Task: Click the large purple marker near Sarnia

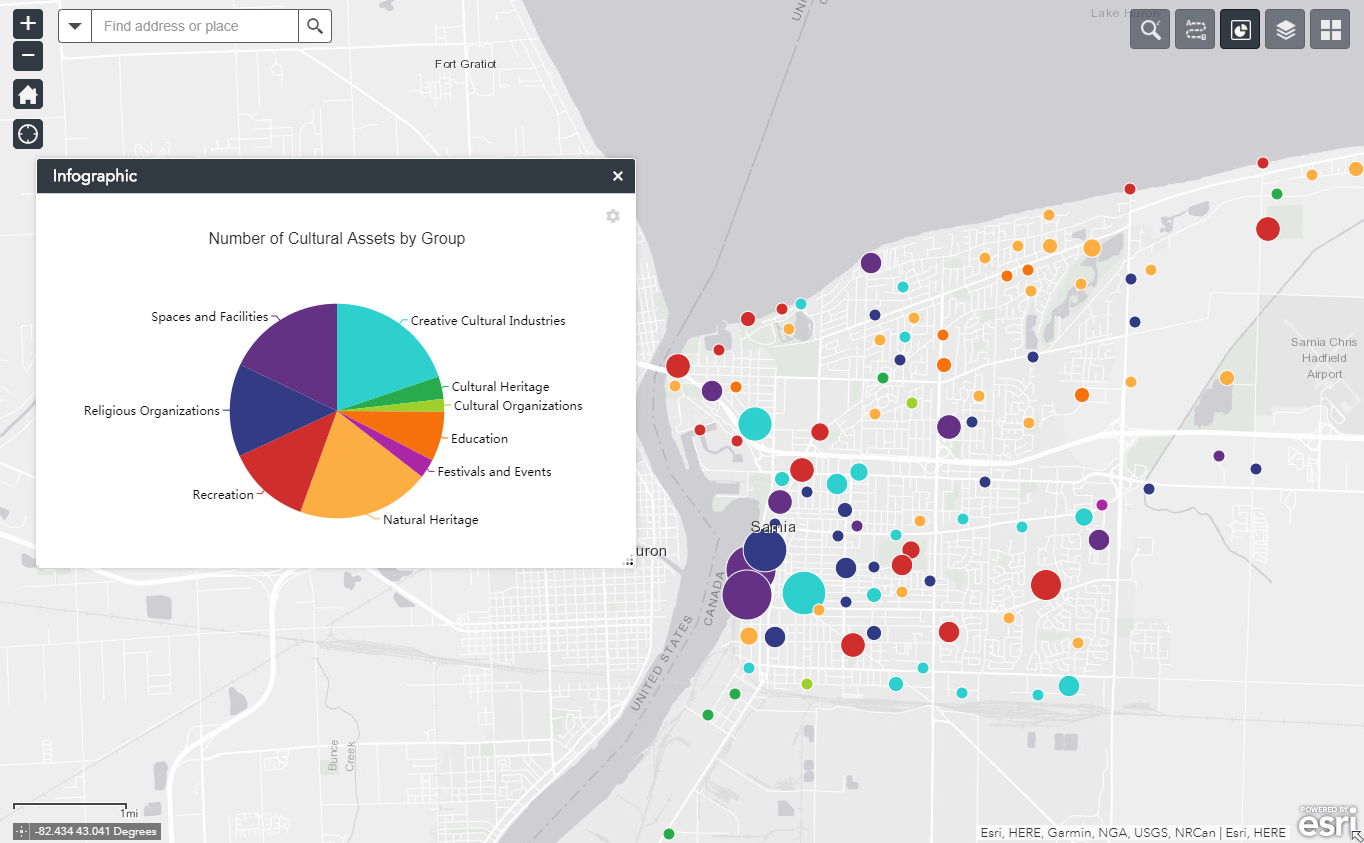Action: coord(748,592)
